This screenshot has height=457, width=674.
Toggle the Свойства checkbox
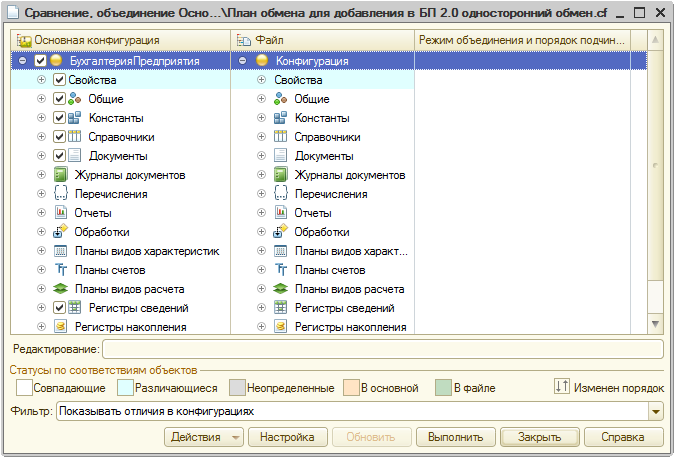59,80
